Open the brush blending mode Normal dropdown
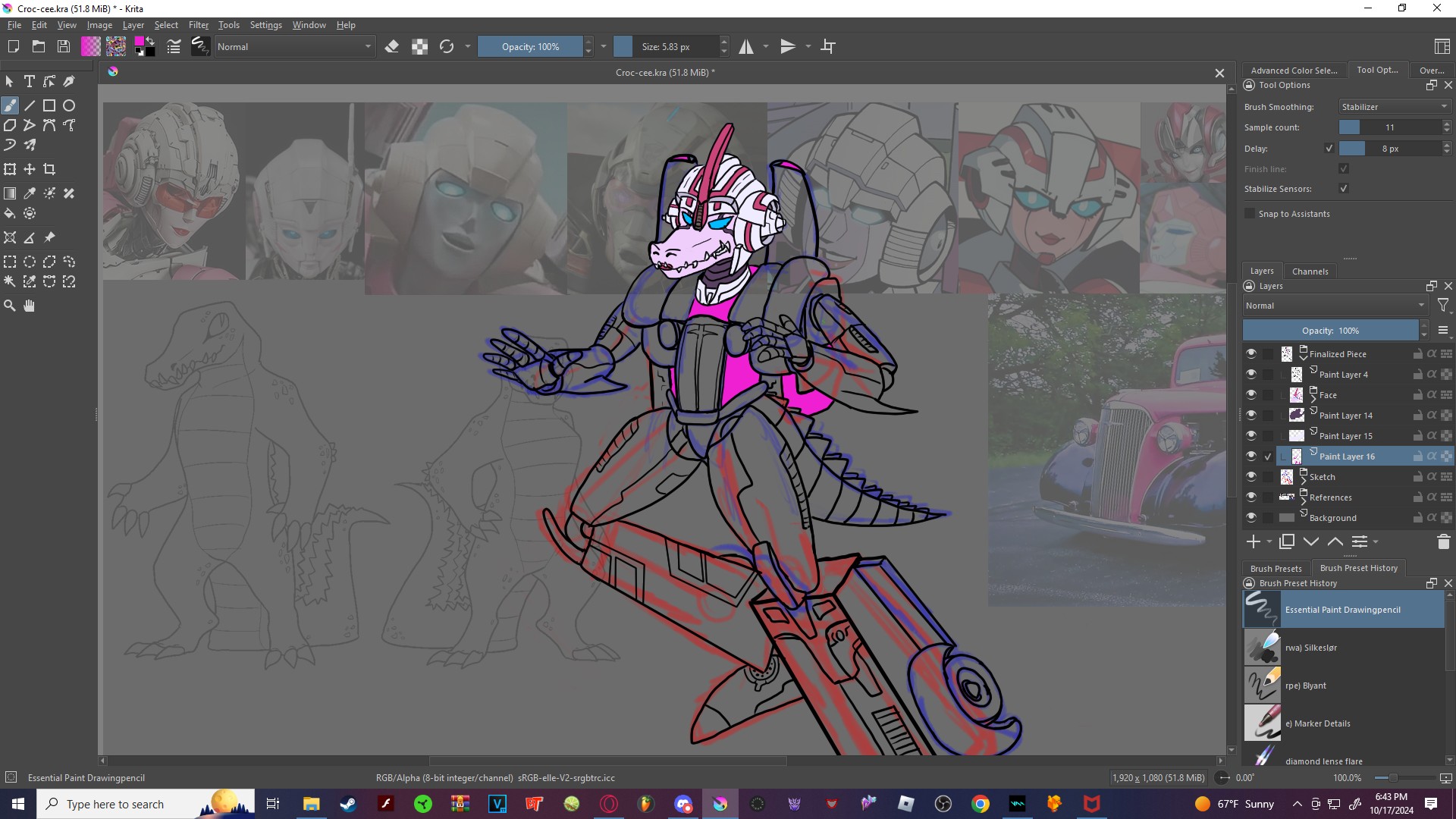This screenshot has height=819, width=1456. 294,47
